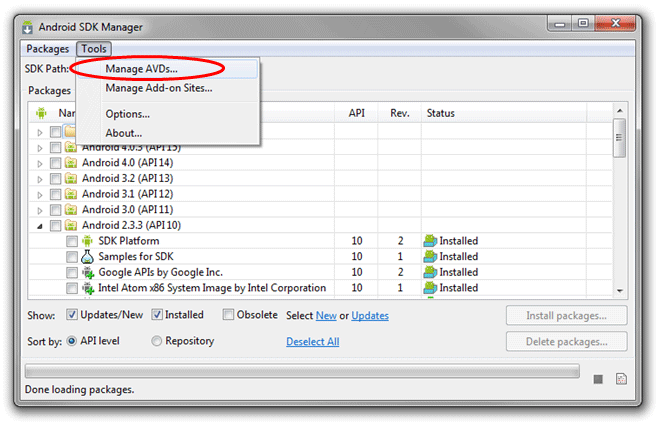Image resolution: width=657 pixels, height=422 pixels.
Task: Close the Tools menu by clicking Tools
Action: tap(94, 49)
